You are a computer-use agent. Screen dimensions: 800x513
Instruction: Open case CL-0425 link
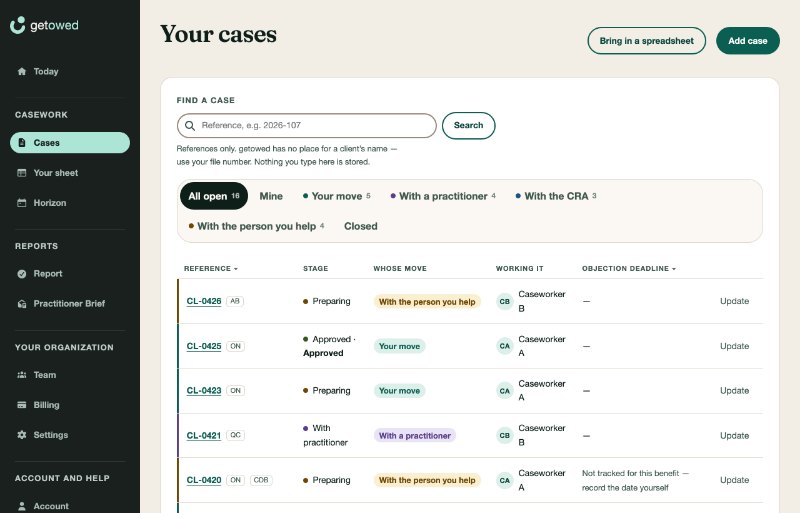click(204, 346)
